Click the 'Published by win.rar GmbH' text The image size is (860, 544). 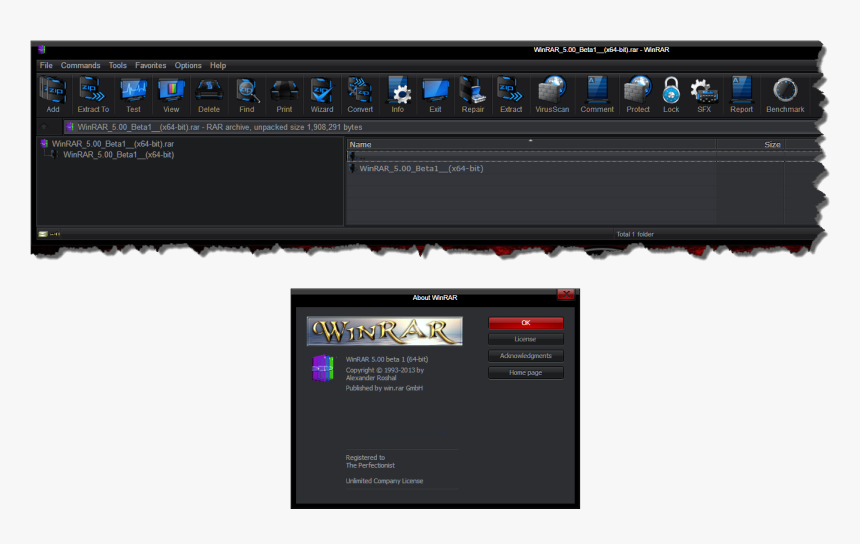384,388
